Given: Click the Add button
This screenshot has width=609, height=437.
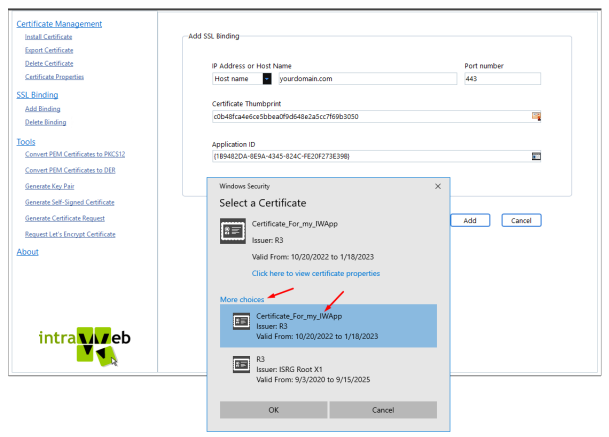Looking at the screenshot, I should [470, 220].
